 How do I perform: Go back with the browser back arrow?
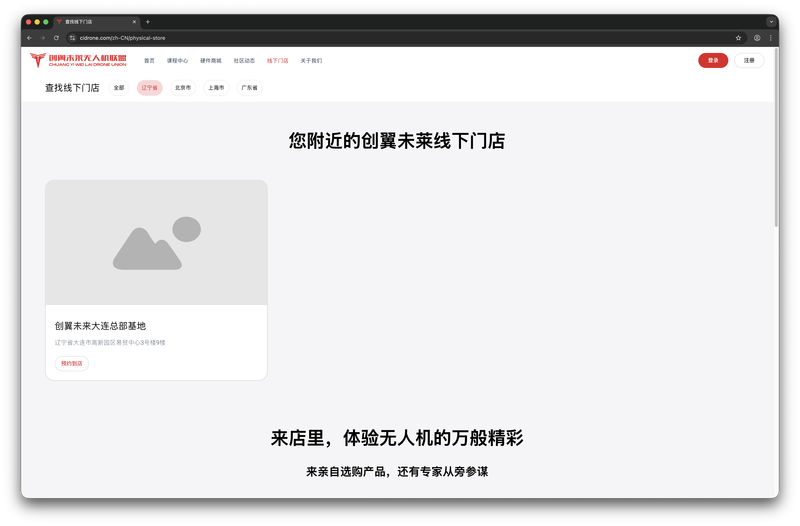pyautogui.click(x=30, y=38)
